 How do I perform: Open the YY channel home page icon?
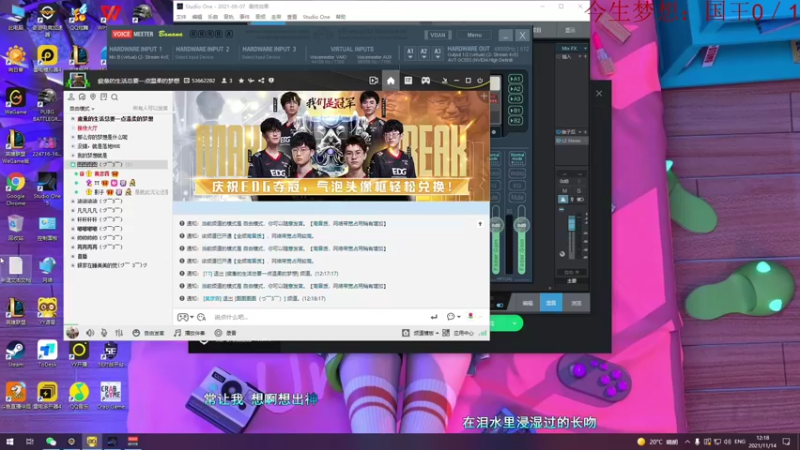tap(390, 81)
